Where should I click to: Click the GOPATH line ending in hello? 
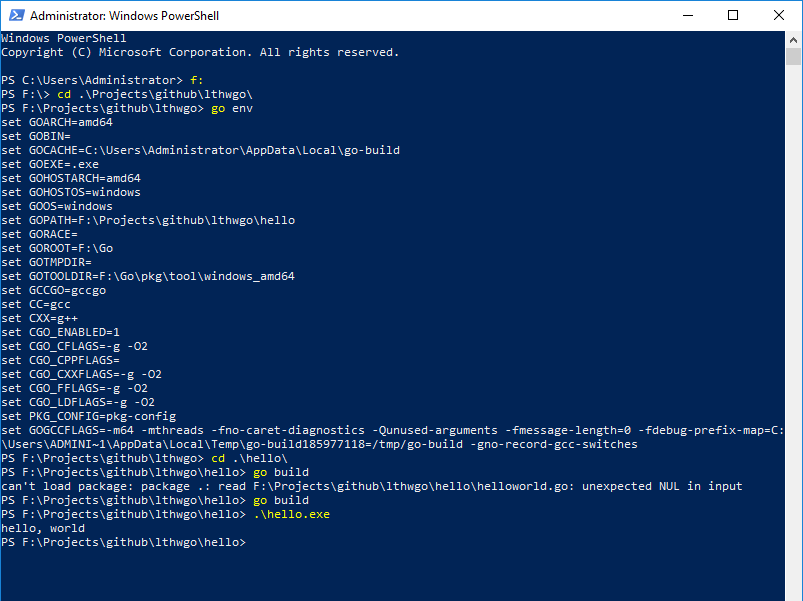[x=148, y=220]
